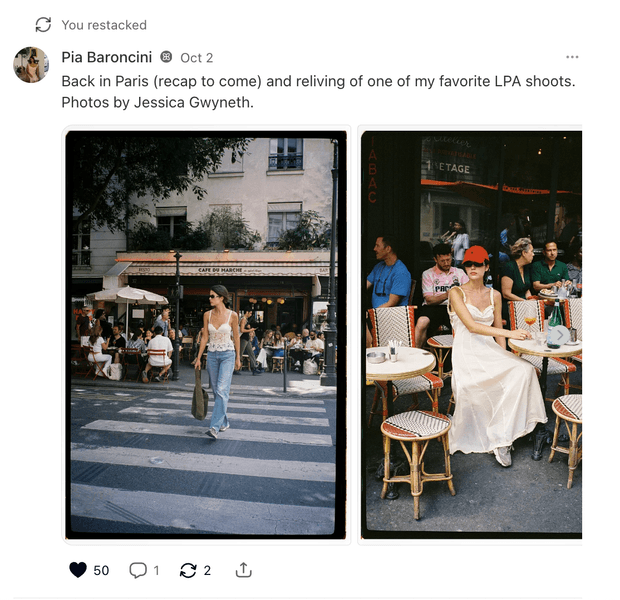Screen dimensions: 620x600
Task: Open the cafe terrace photo with red cap
Action: tap(471, 335)
